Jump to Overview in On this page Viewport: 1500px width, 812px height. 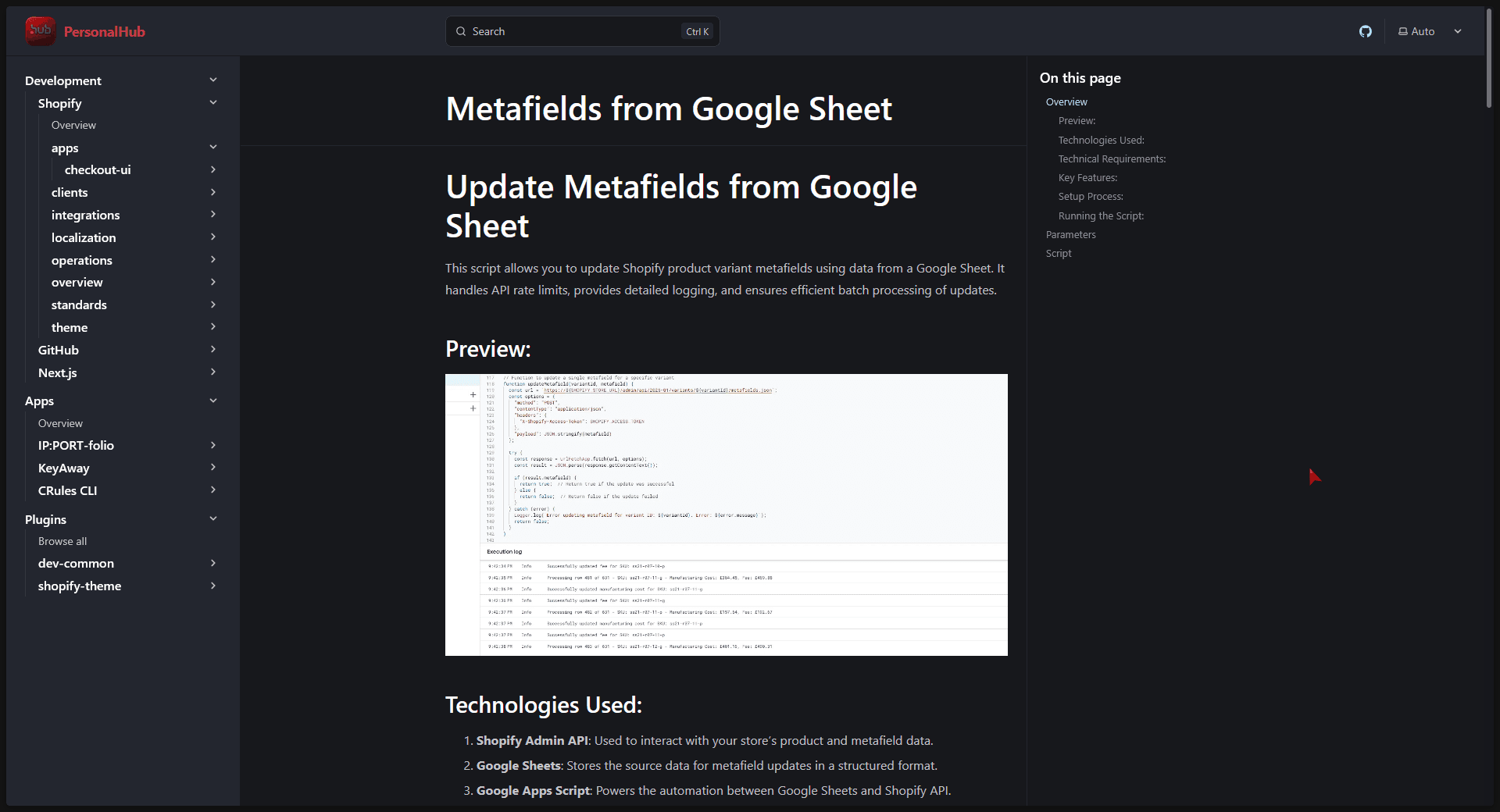(1066, 102)
